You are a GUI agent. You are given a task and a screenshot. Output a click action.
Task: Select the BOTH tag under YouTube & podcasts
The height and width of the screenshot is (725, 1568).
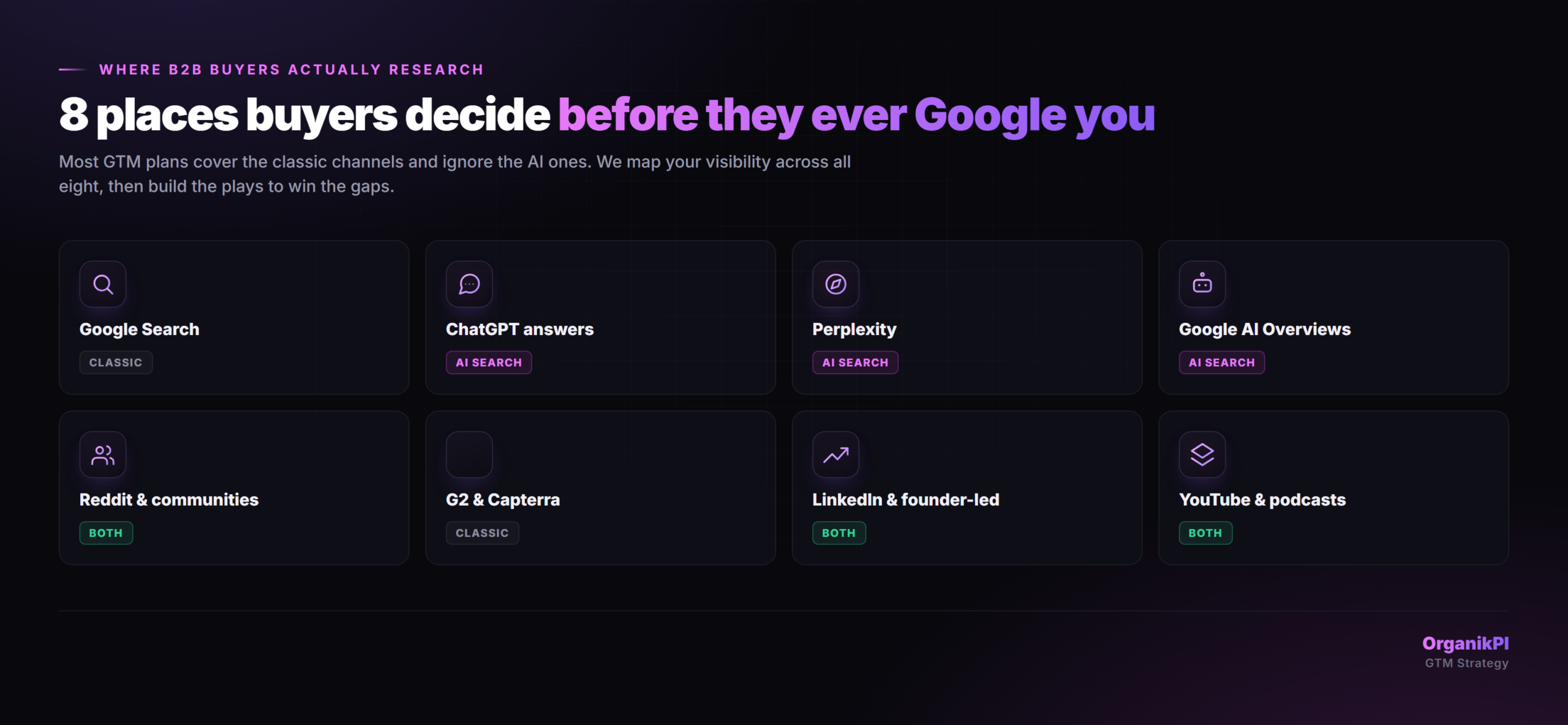click(x=1205, y=533)
